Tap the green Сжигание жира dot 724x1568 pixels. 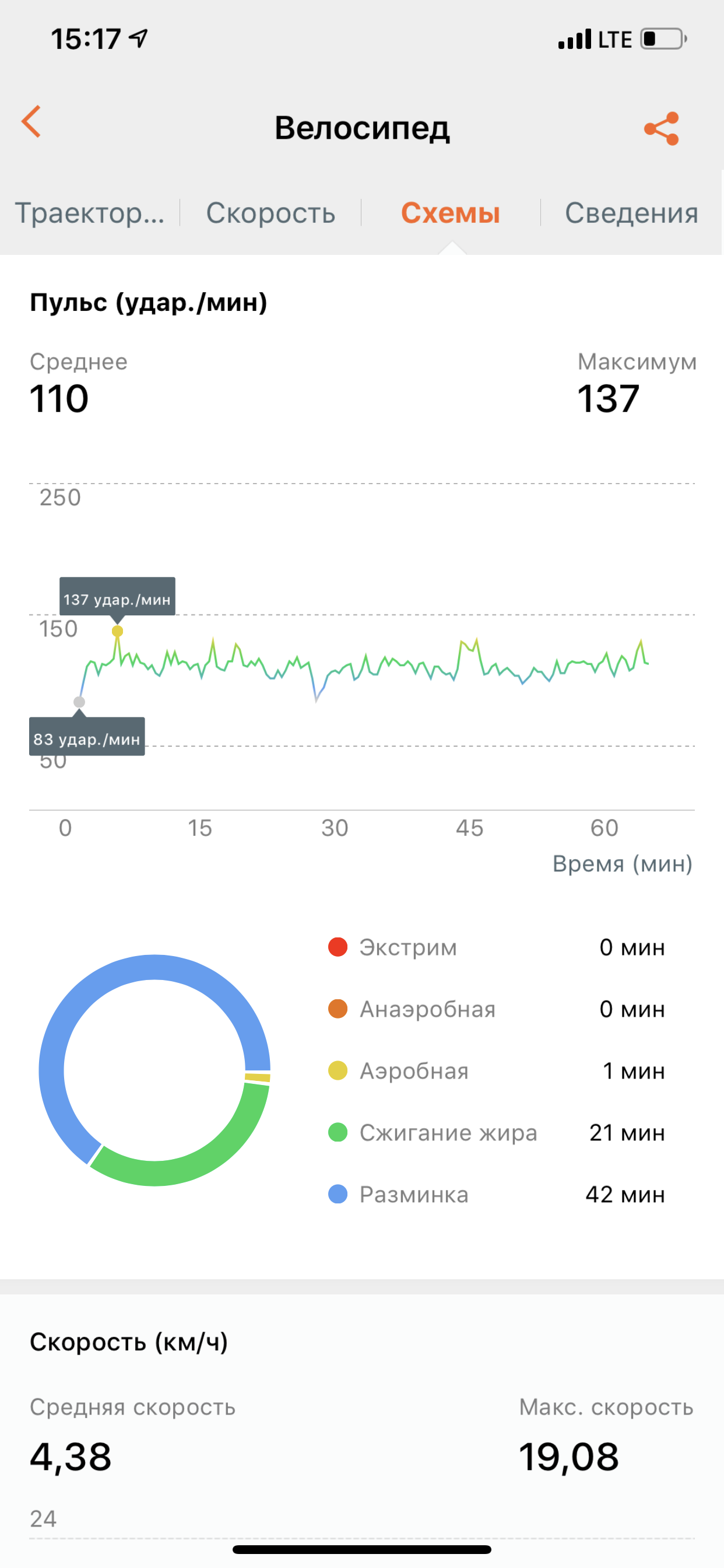[338, 1132]
